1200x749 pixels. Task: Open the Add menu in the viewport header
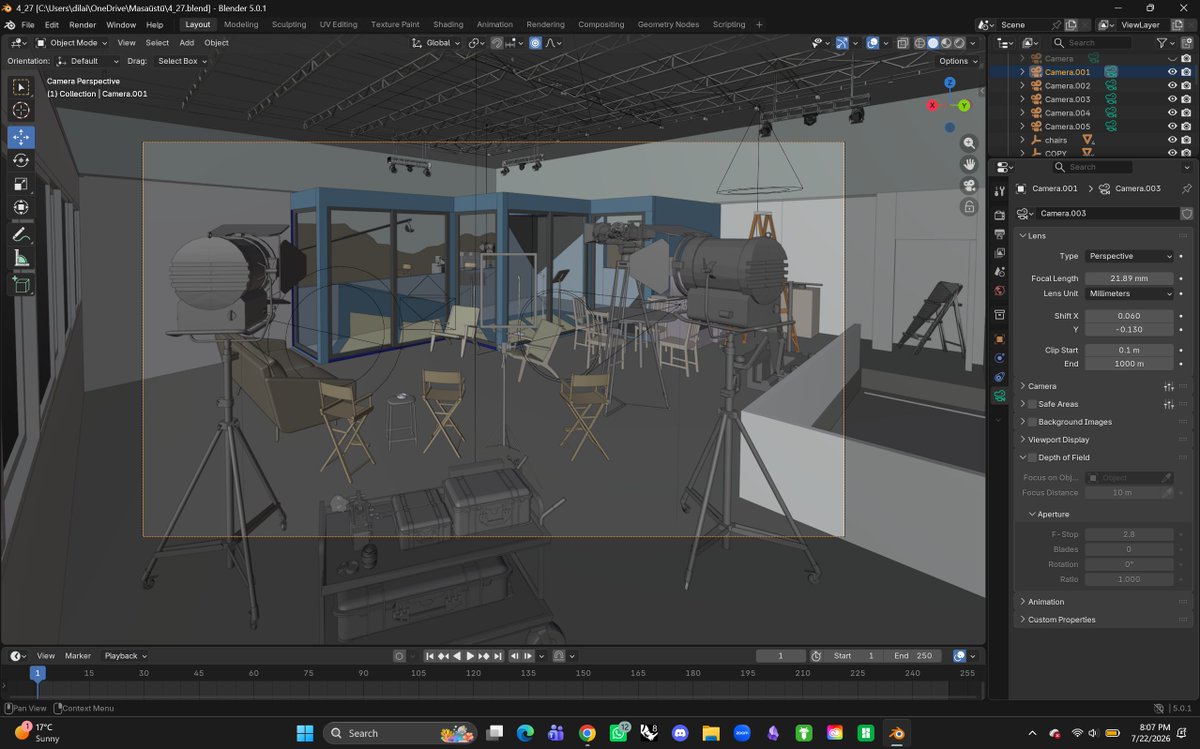click(x=187, y=43)
